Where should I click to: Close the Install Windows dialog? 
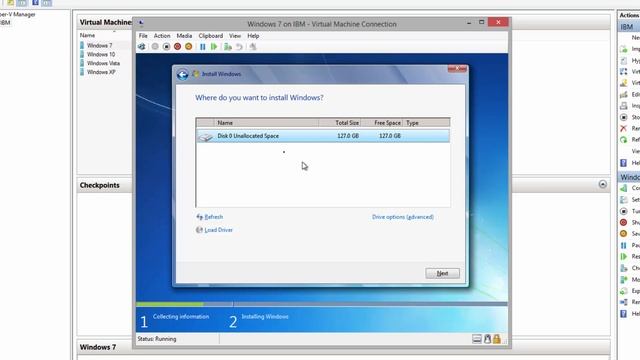(457, 69)
